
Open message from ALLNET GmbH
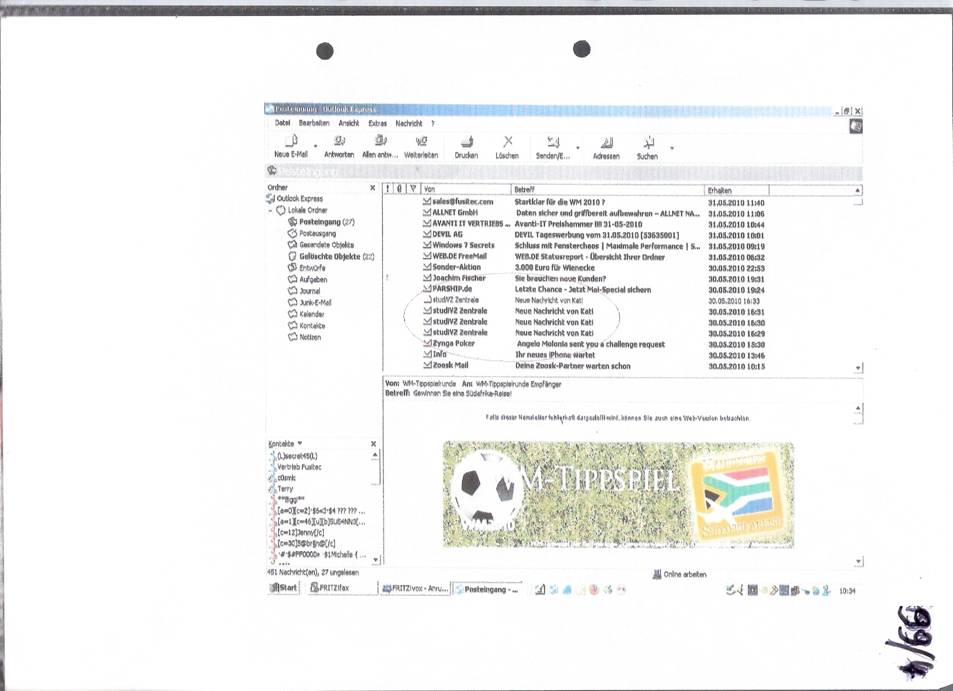594,213
